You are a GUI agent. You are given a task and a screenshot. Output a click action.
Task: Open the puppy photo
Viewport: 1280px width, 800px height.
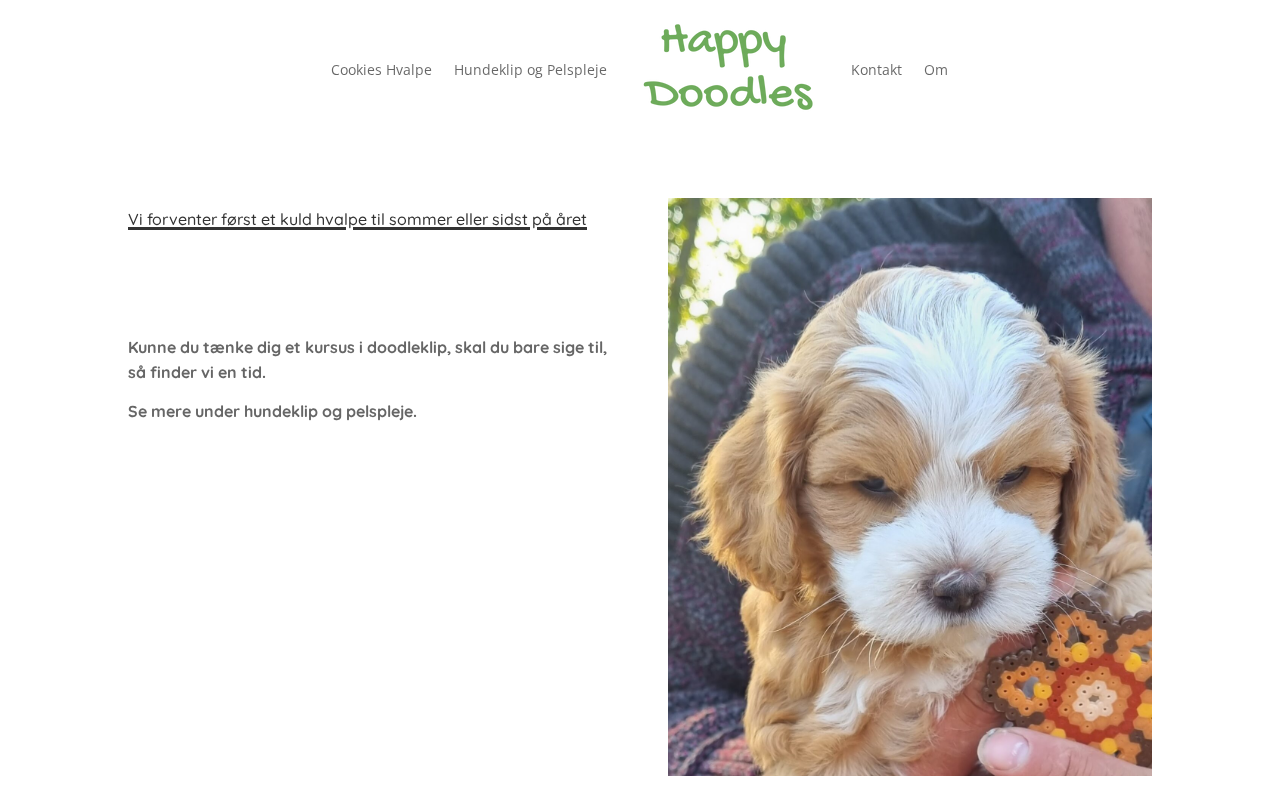pos(910,487)
